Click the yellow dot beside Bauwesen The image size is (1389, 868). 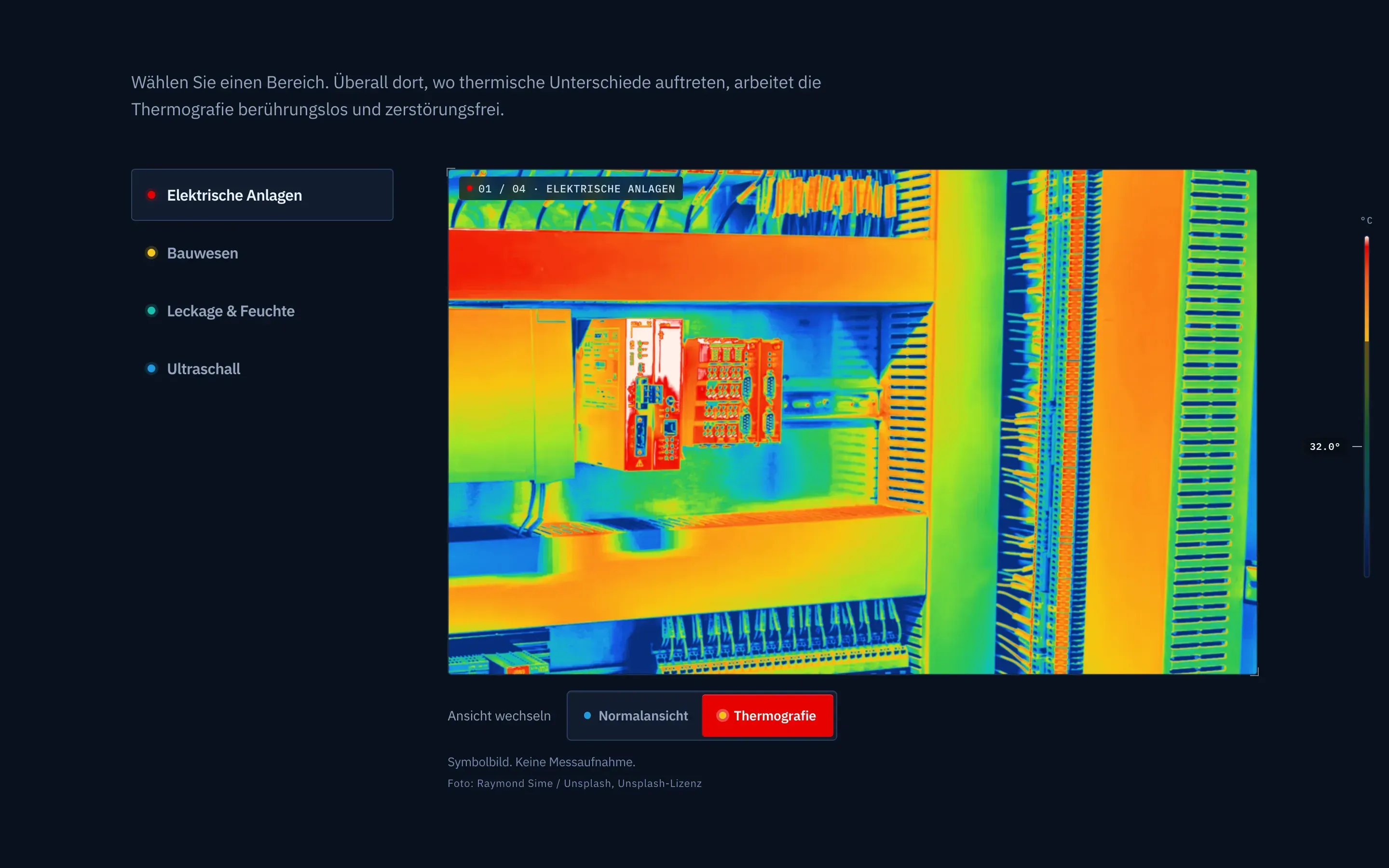151,253
